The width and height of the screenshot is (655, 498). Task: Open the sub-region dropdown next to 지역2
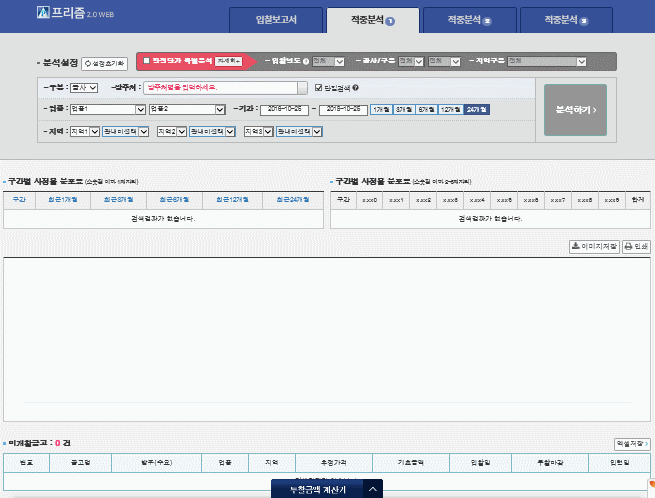212,132
